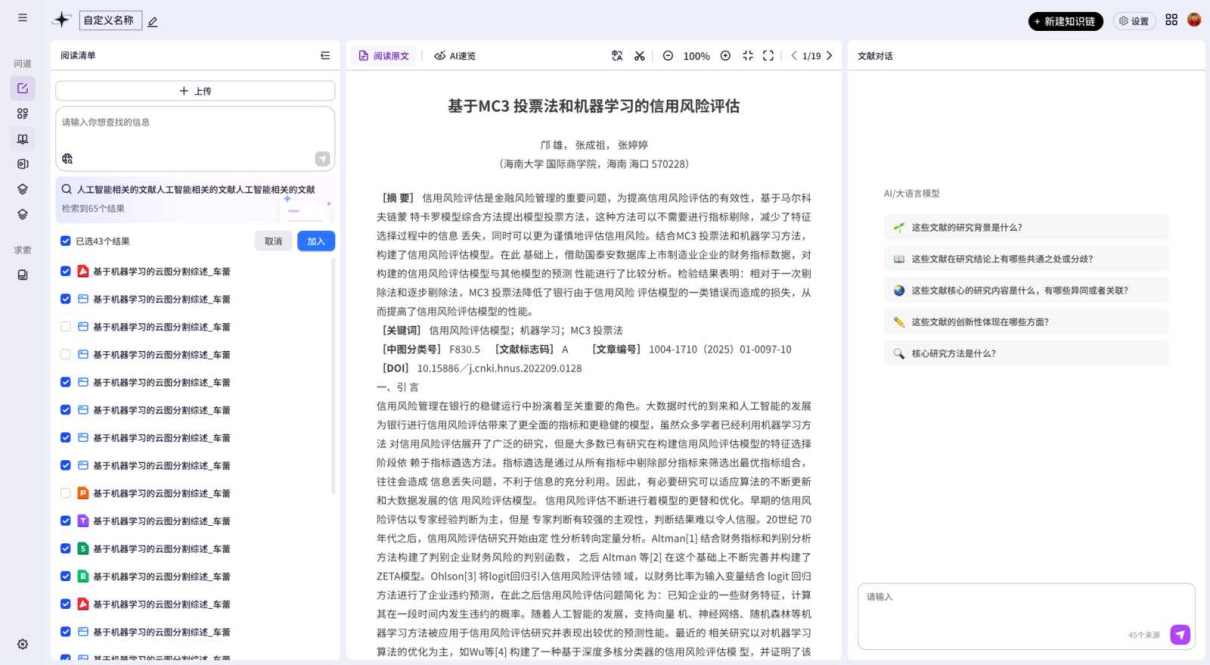Click the star logo icon
This screenshot has width=1210, height=665.
[62, 20]
